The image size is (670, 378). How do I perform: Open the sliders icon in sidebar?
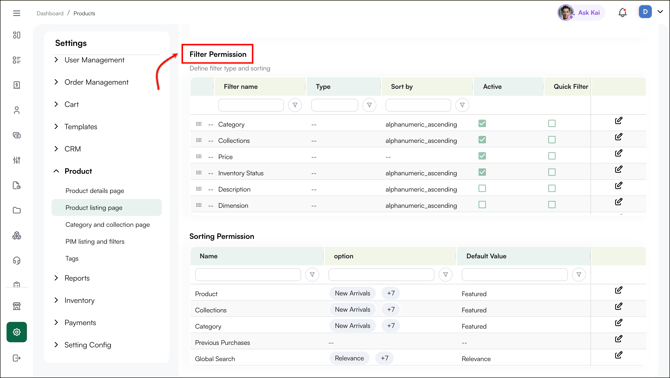click(x=17, y=160)
